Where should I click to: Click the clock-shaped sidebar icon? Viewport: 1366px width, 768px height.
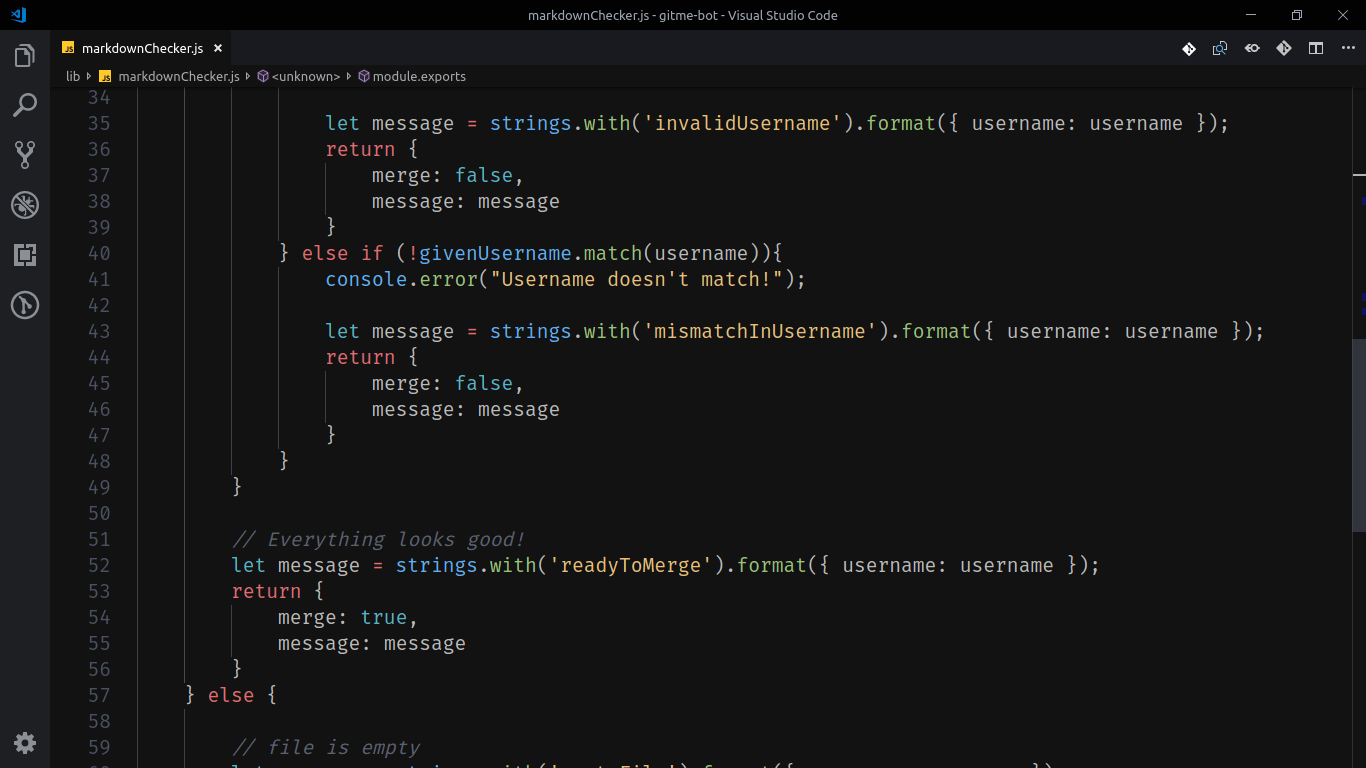click(24, 305)
